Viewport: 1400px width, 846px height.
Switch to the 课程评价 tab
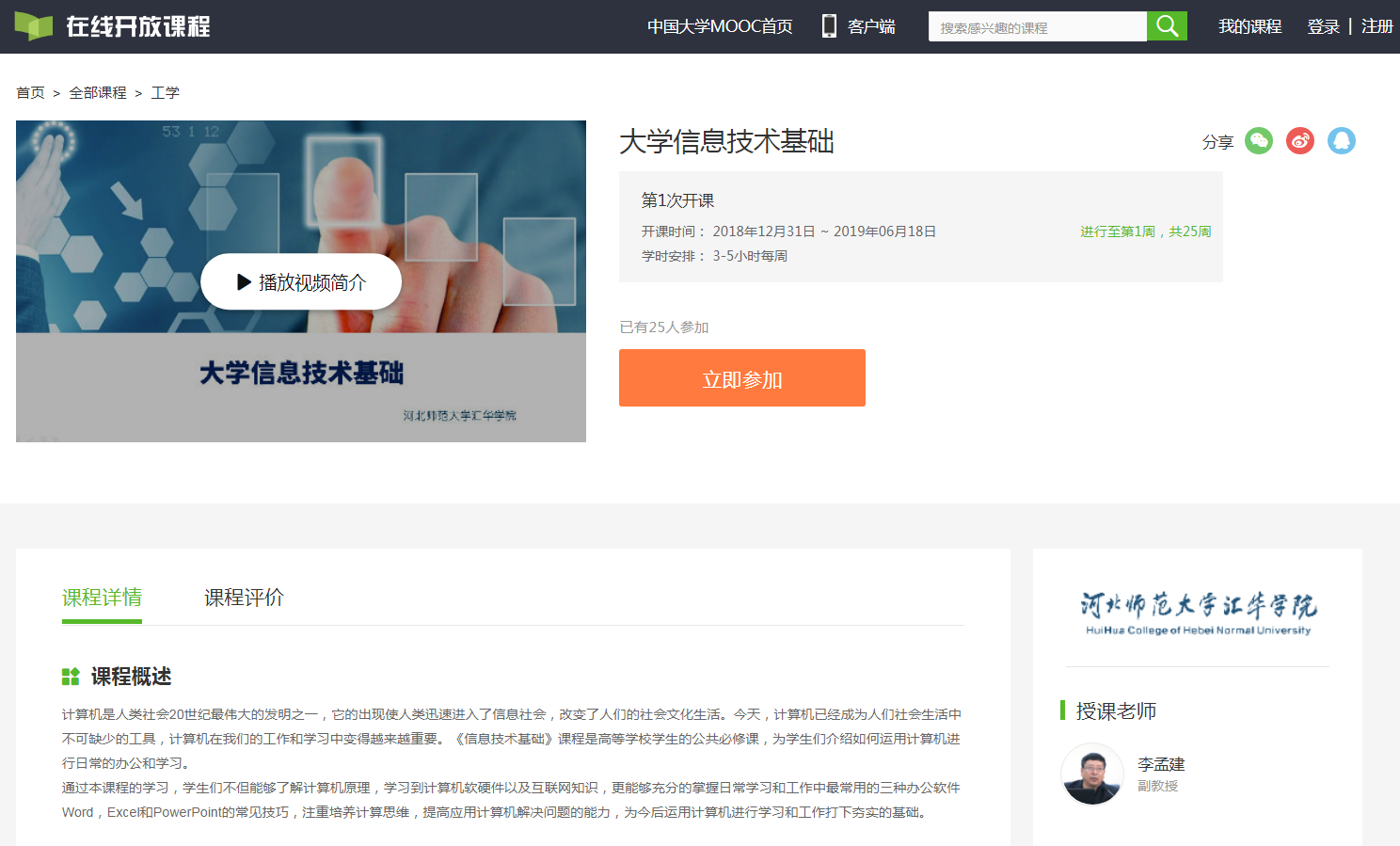pos(244,598)
